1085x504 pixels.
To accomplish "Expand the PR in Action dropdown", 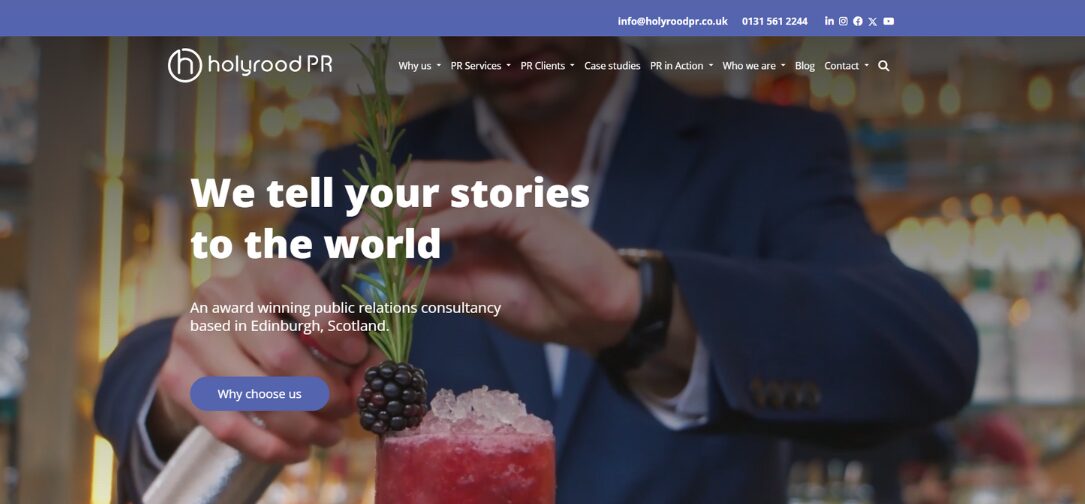I will [x=681, y=66].
